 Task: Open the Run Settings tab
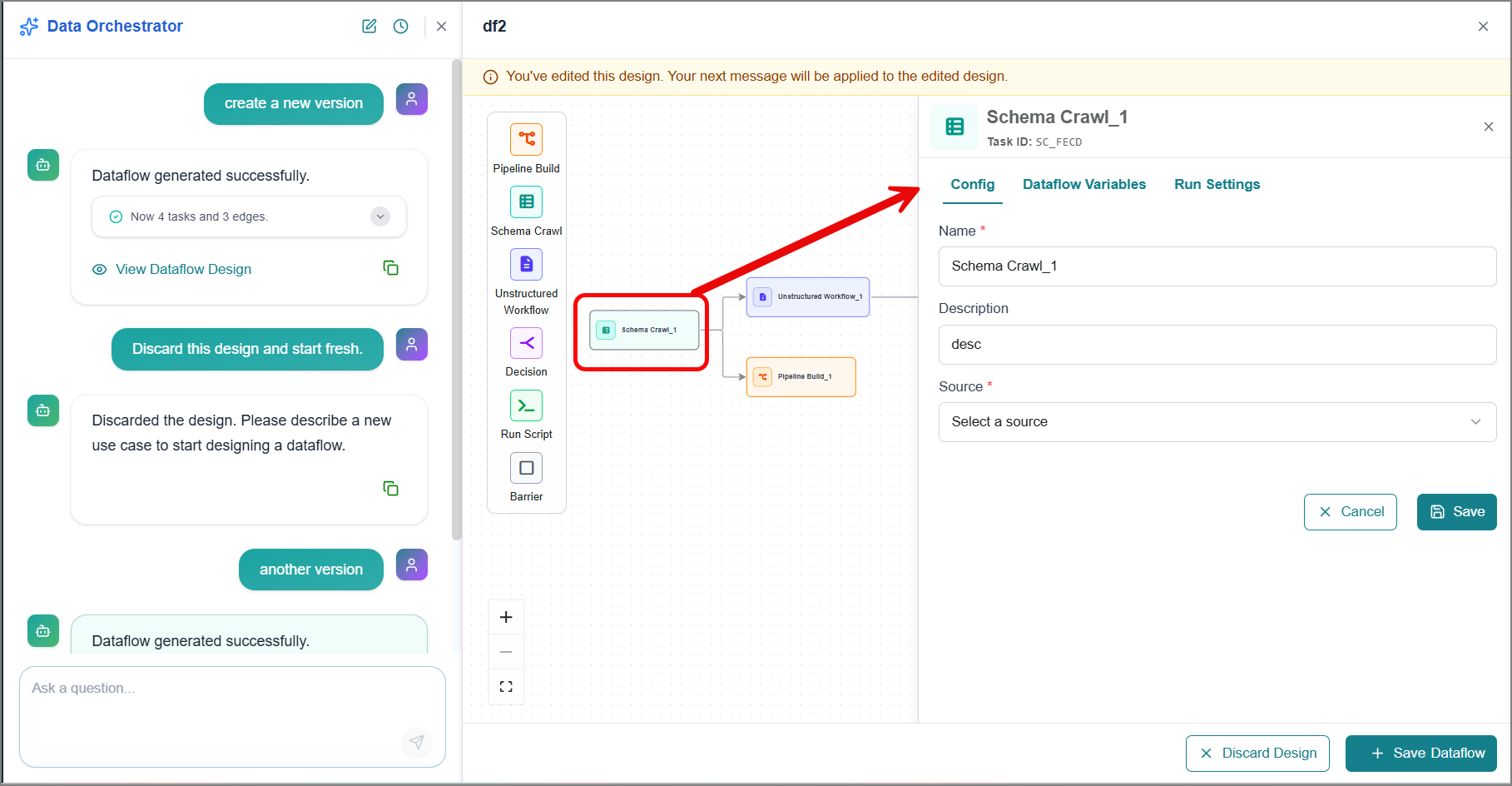pyautogui.click(x=1217, y=185)
